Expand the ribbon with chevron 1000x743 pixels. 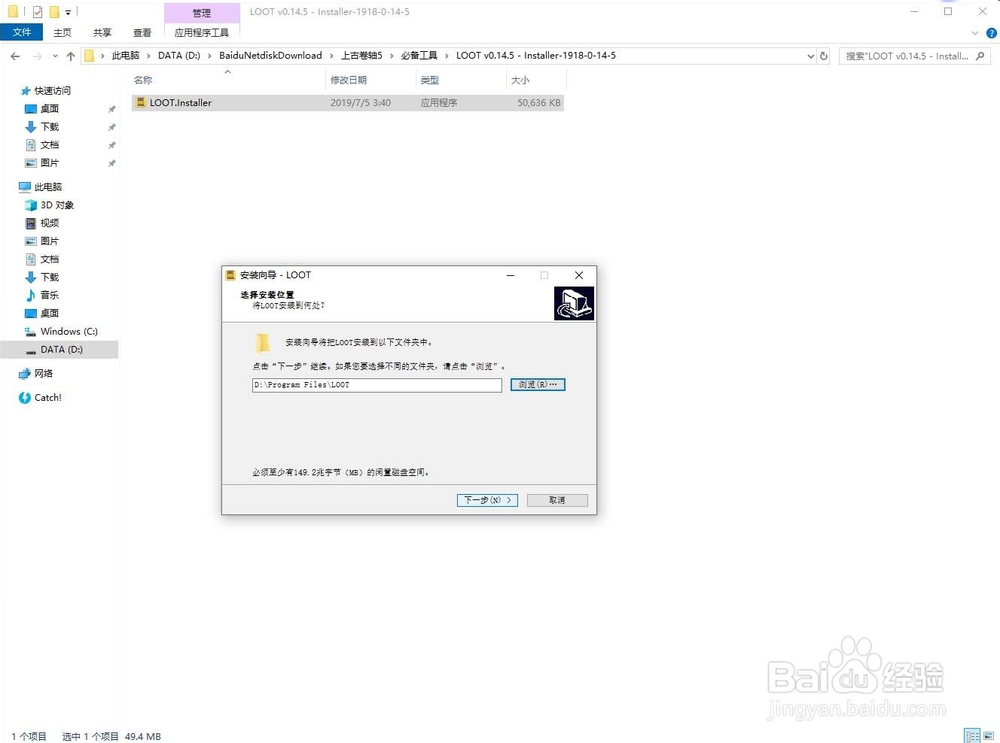tap(974, 33)
